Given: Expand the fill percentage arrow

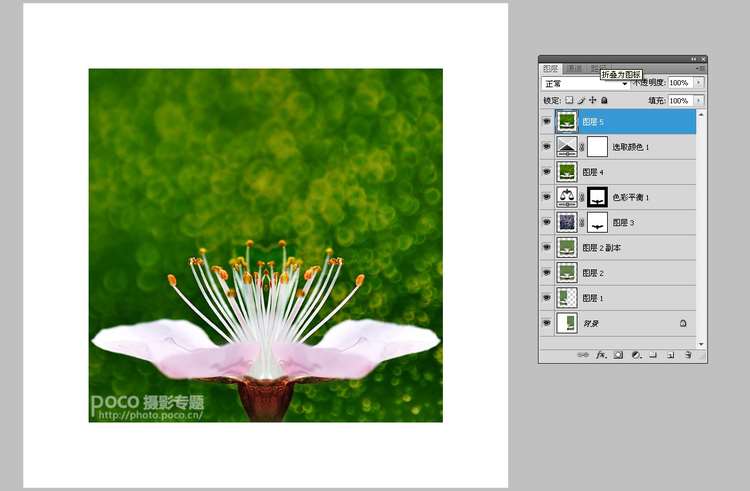Looking at the screenshot, I should pos(698,101).
